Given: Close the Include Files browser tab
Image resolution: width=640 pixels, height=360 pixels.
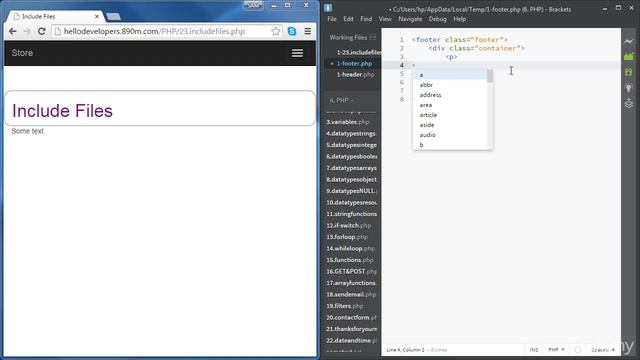Looking at the screenshot, I should coord(97,16).
